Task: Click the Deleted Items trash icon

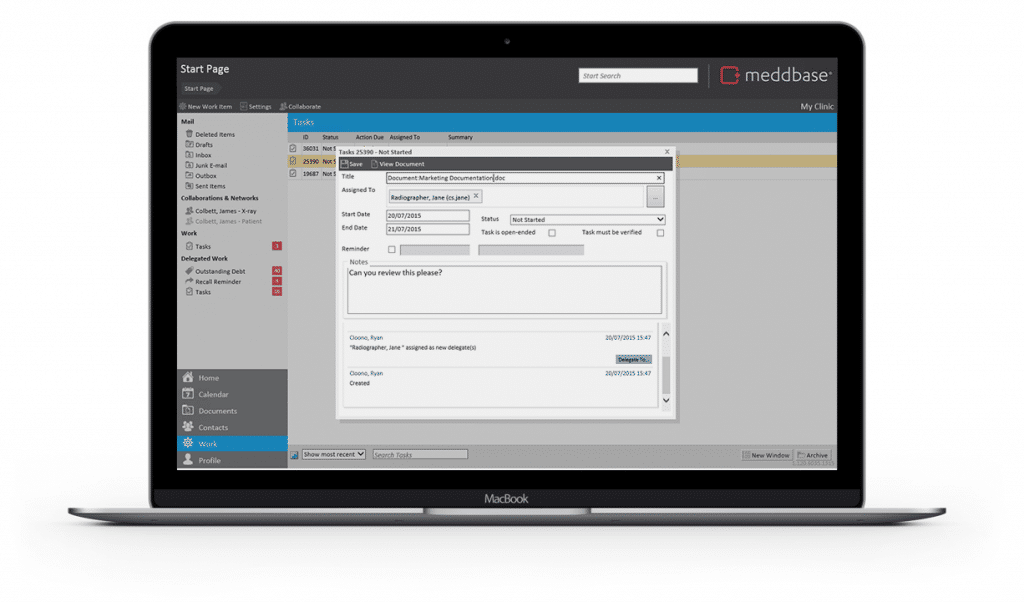Action: [189, 134]
